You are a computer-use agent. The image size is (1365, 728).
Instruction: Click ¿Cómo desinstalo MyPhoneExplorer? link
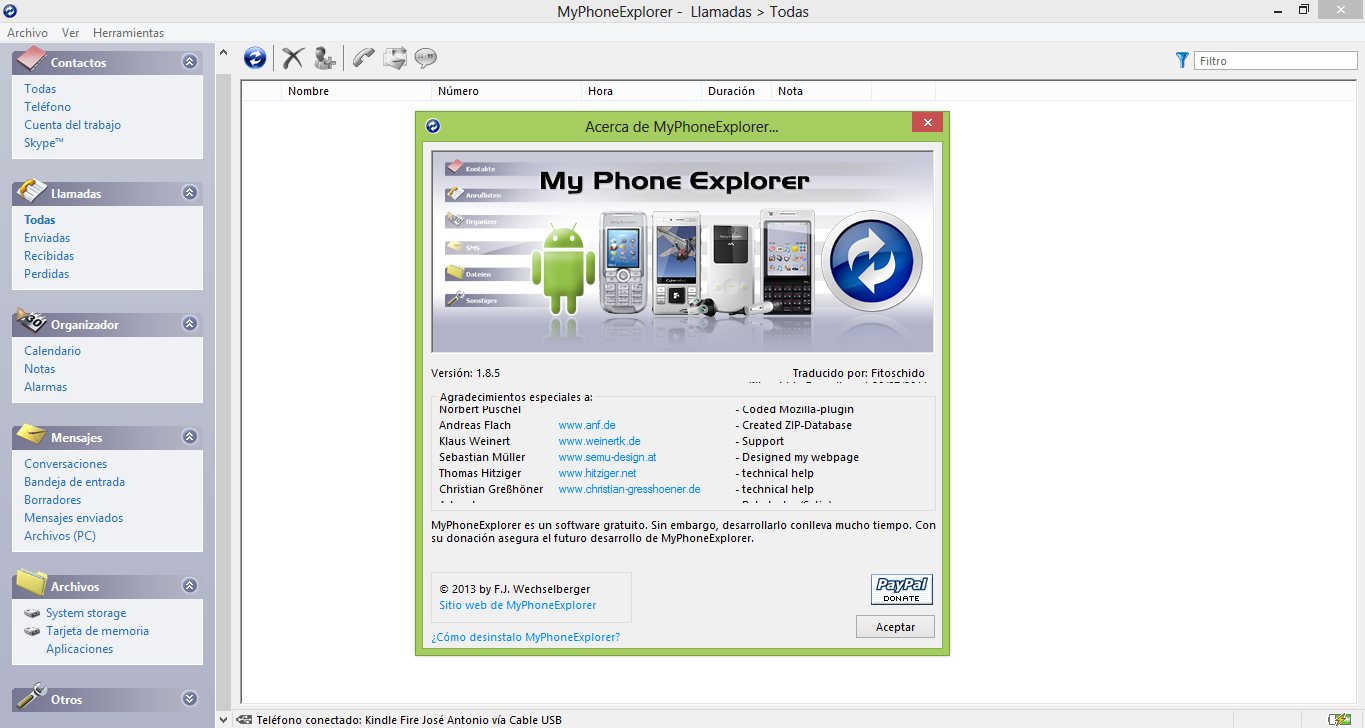tap(525, 637)
